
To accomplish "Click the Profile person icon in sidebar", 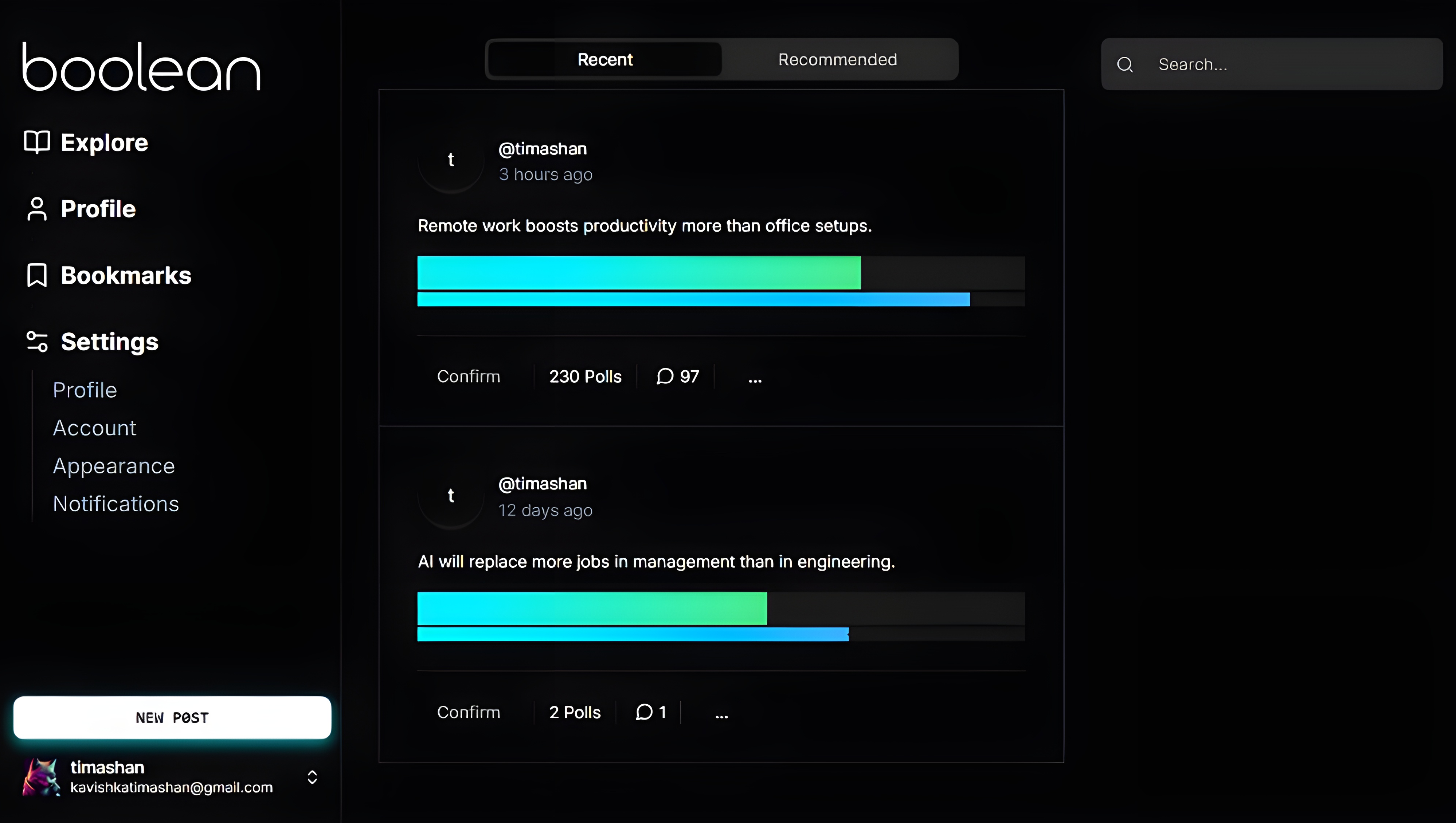I will (37, 209).
